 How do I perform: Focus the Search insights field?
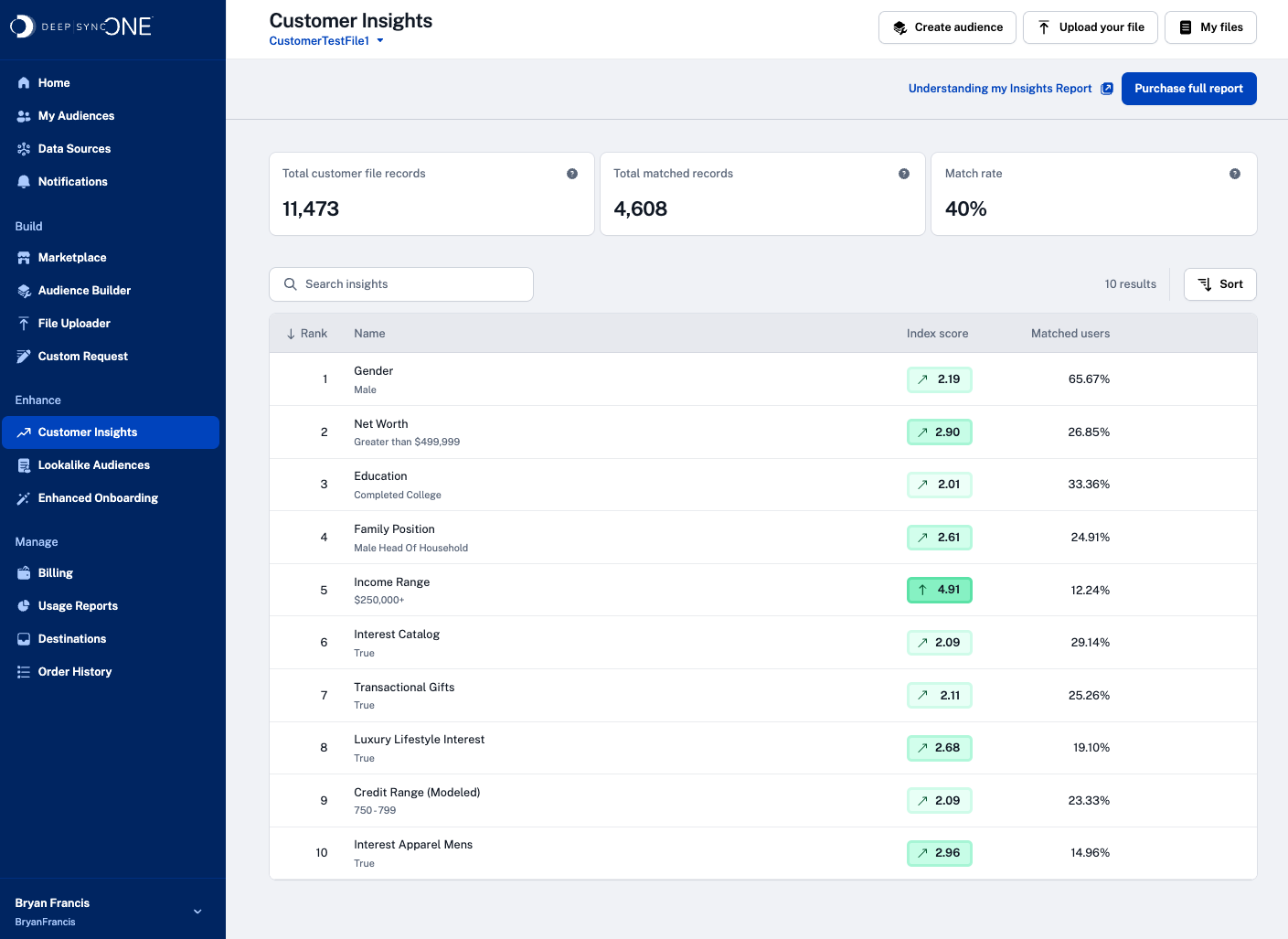coord(401,284)
